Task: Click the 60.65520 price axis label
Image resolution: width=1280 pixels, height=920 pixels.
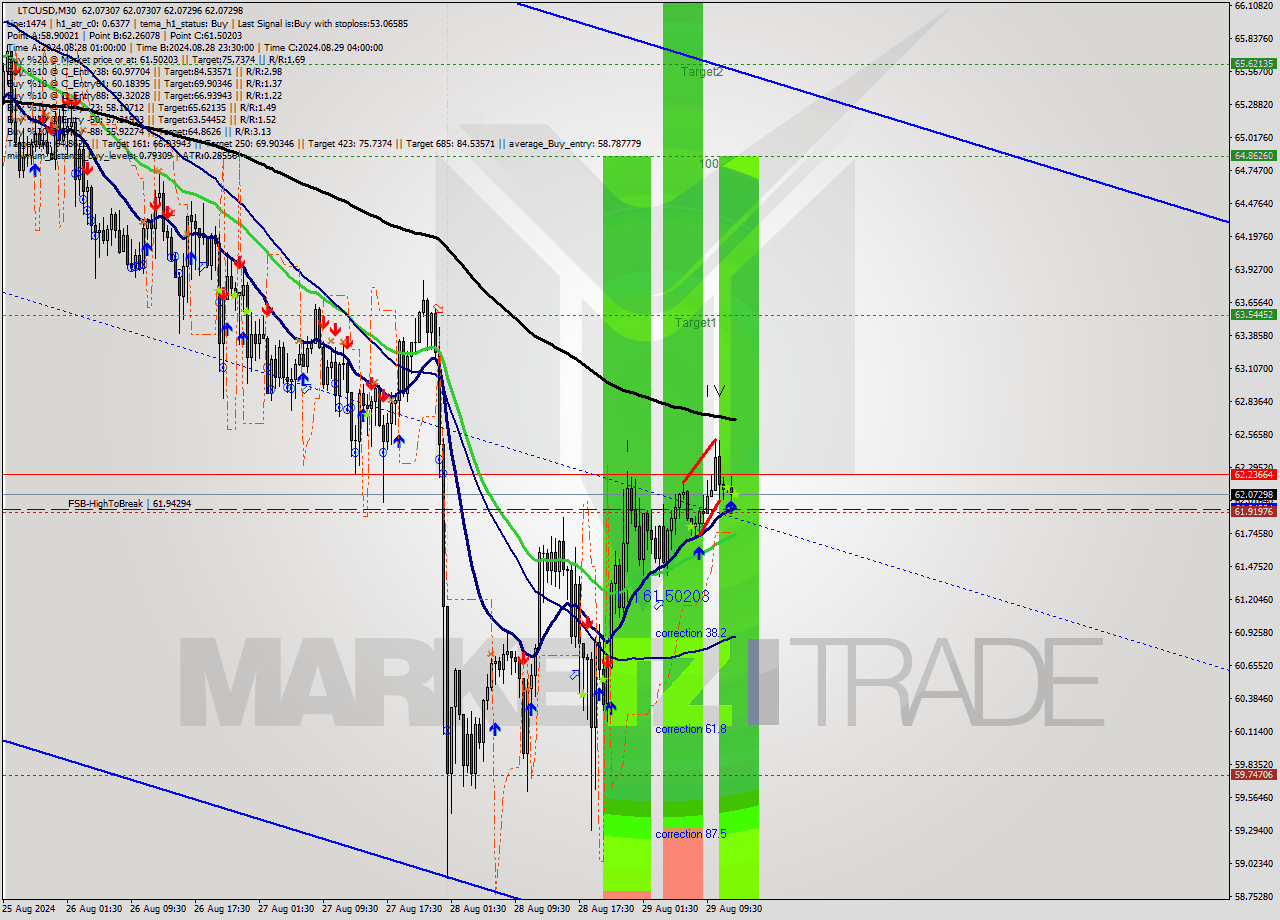Action: [1253, 666]
